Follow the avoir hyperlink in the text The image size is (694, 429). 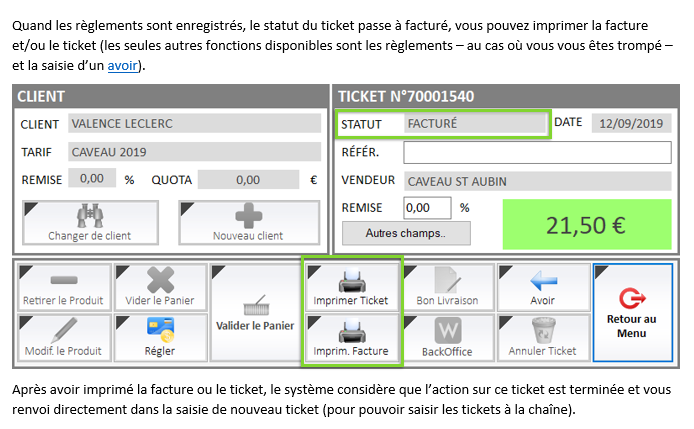pyautogui.click(x=123, y=66)
